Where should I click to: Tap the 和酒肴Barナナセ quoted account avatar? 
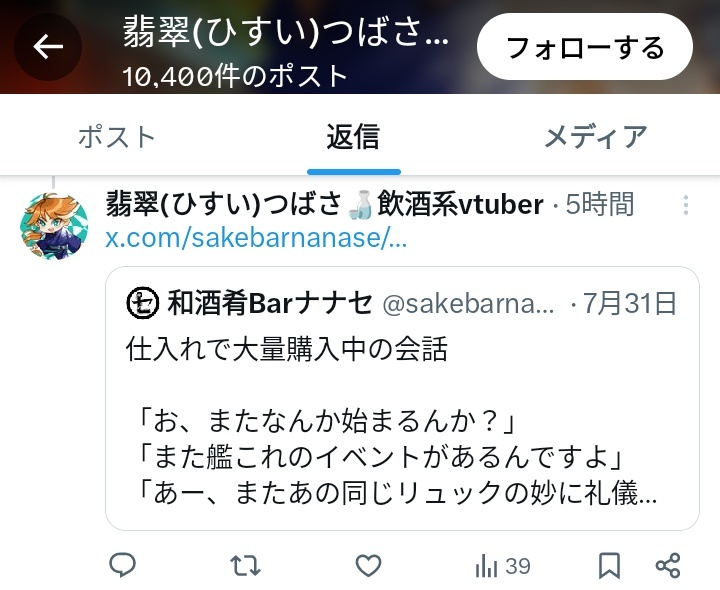[142, 303]
